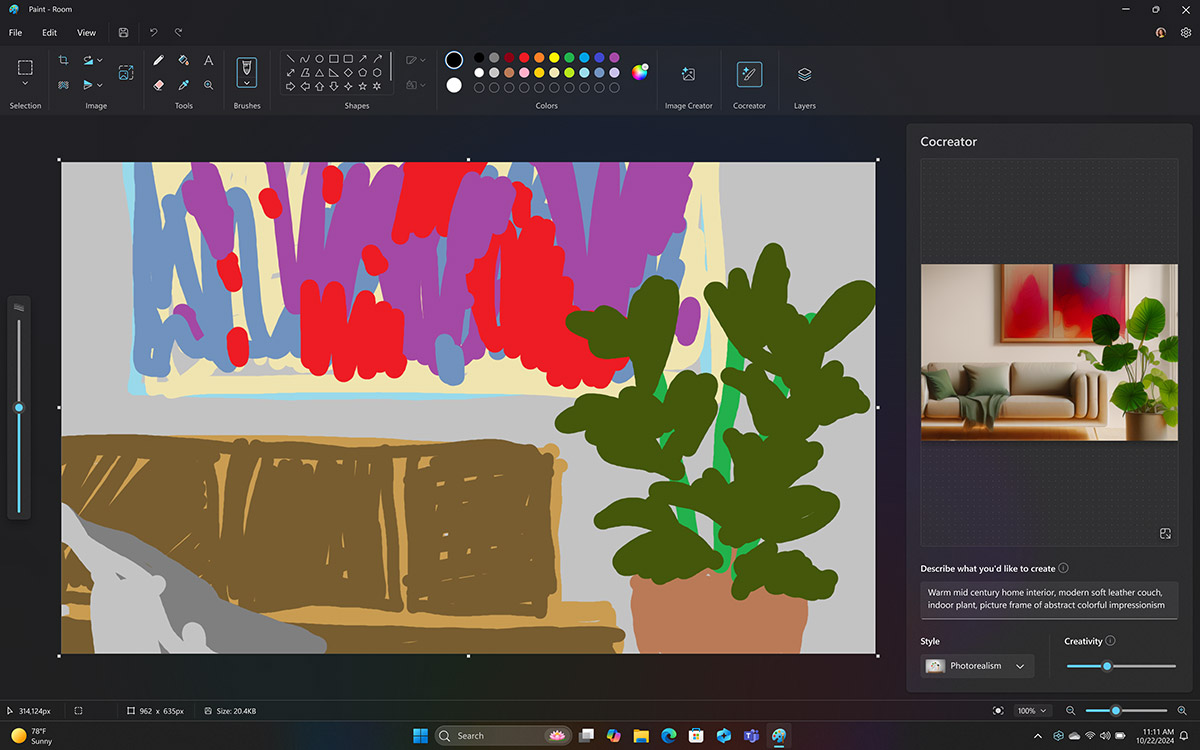Screen dimensions: 1200x750
Task: Select the Pencil tool
Action: pyautogui.click(x=158, y=60)
